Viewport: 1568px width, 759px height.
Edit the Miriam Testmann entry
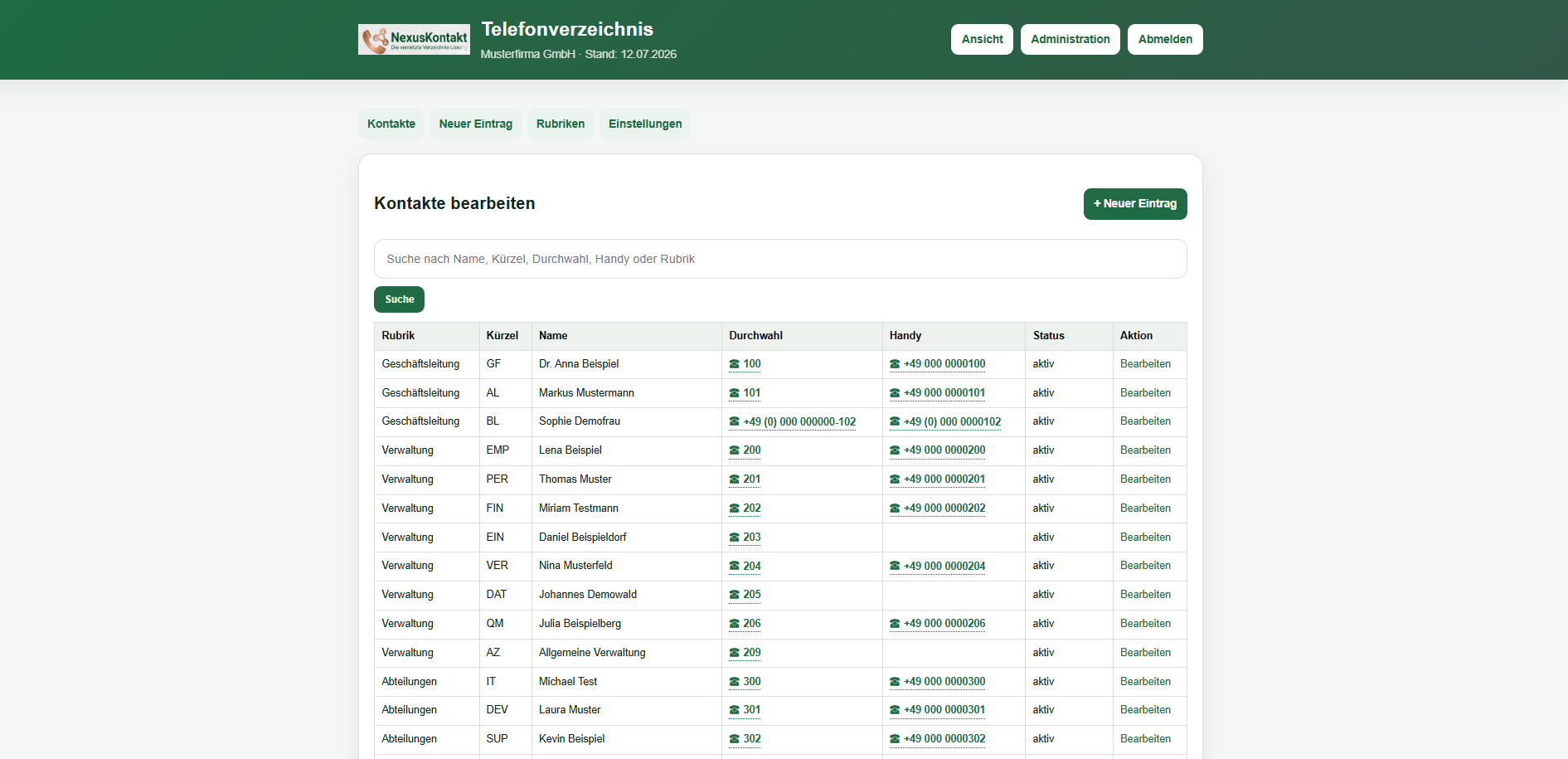1145,508
